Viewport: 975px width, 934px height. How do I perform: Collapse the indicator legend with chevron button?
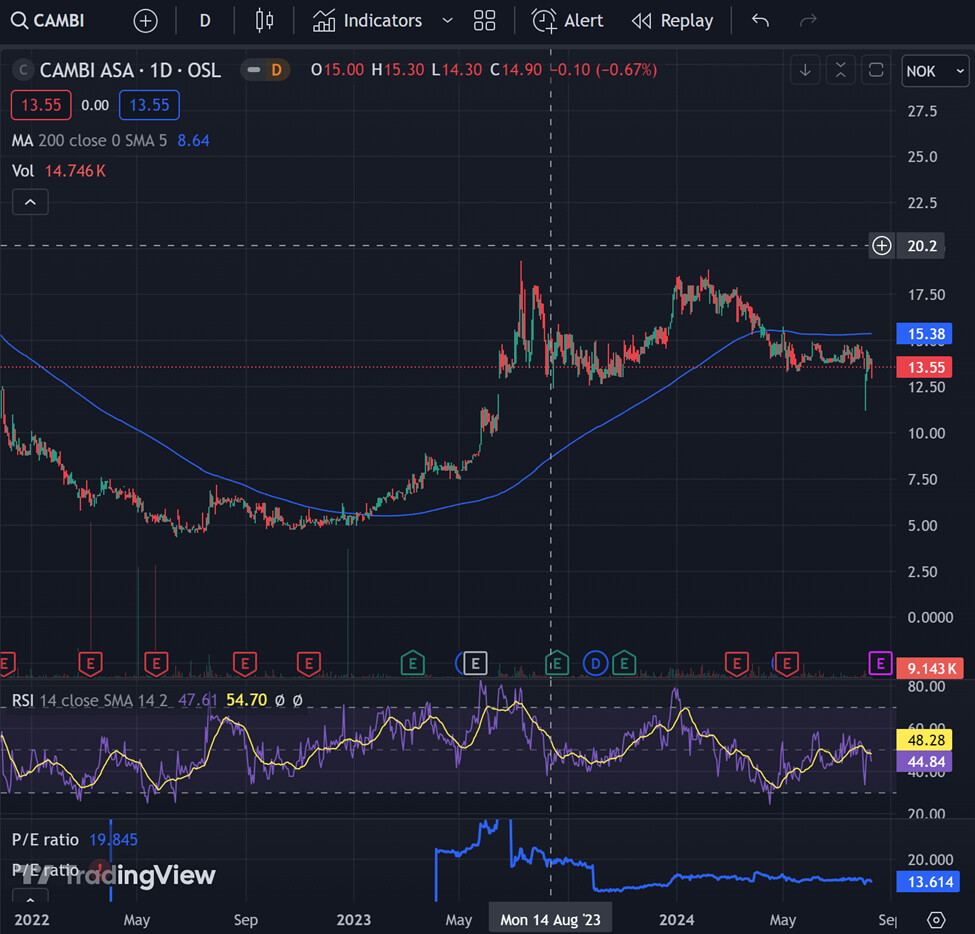click(x=30, y=202)
